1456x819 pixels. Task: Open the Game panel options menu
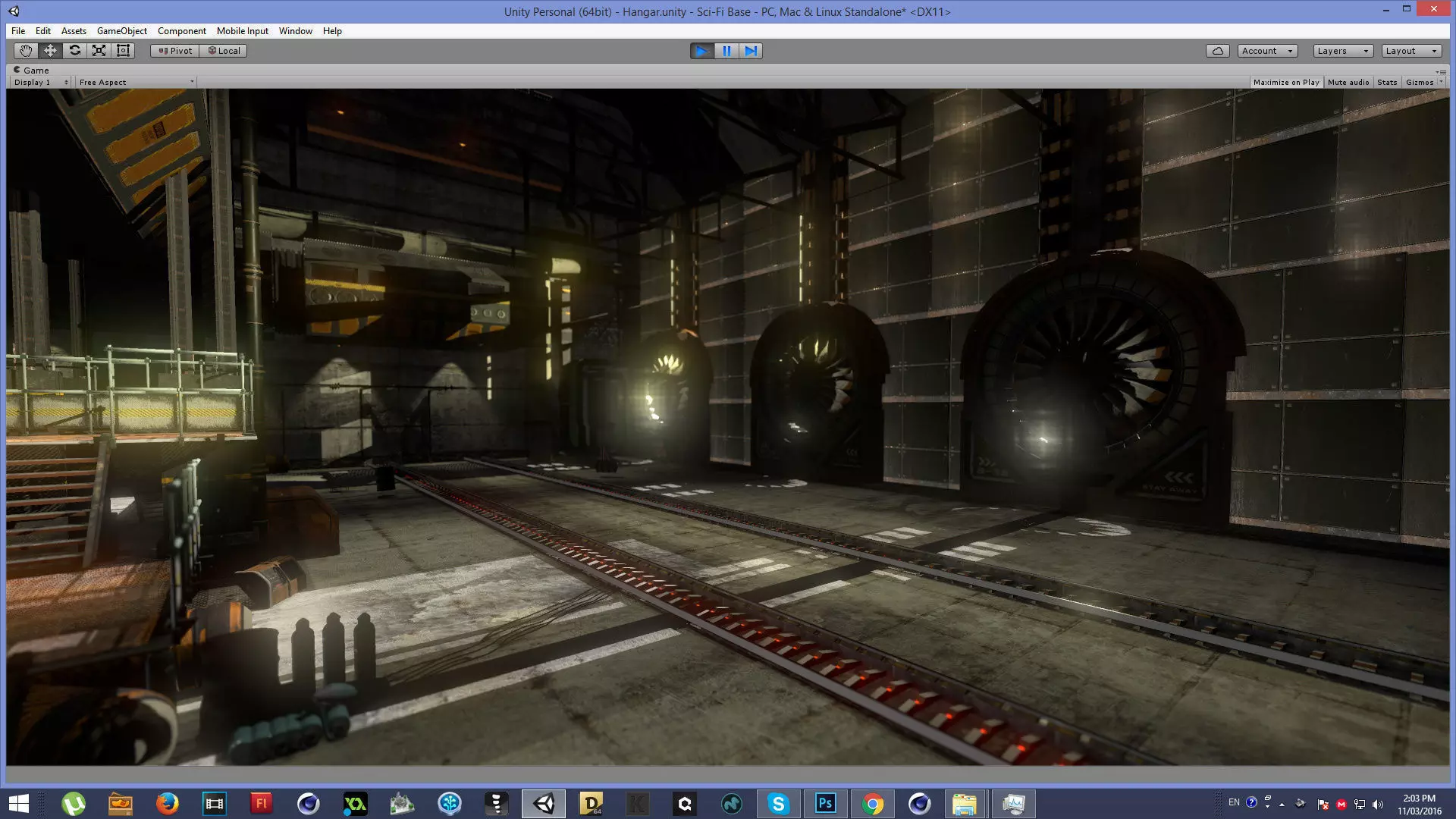click(x=1441, y=71)
